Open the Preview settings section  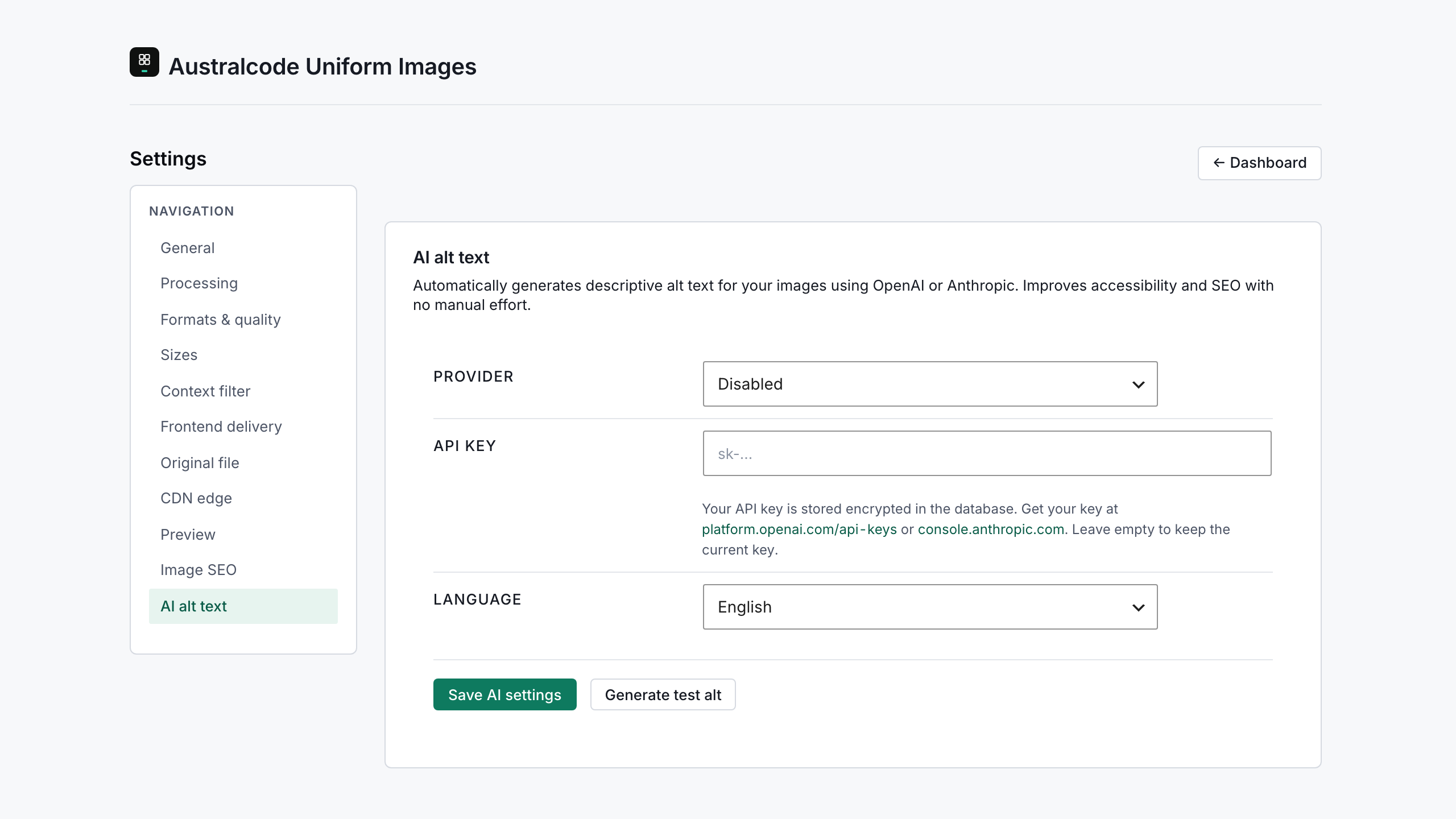tap(243, 535)
